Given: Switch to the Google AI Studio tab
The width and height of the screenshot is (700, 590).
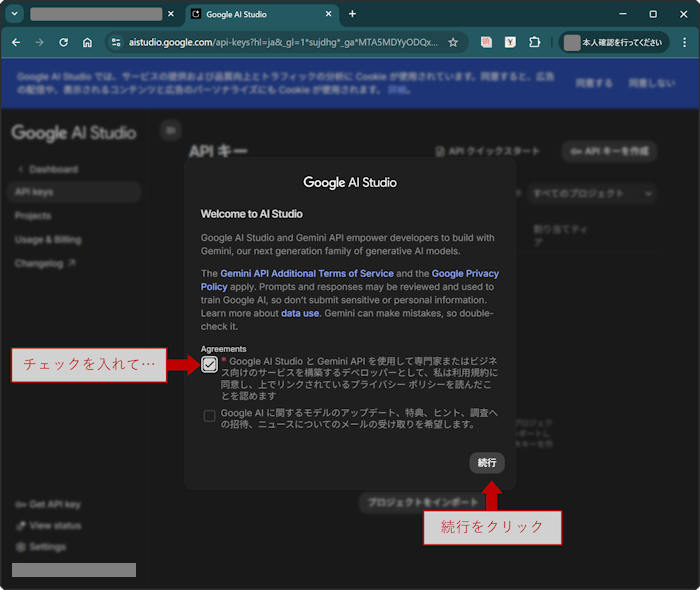Looking at the screenshot, I should click(x=255, y=15).
